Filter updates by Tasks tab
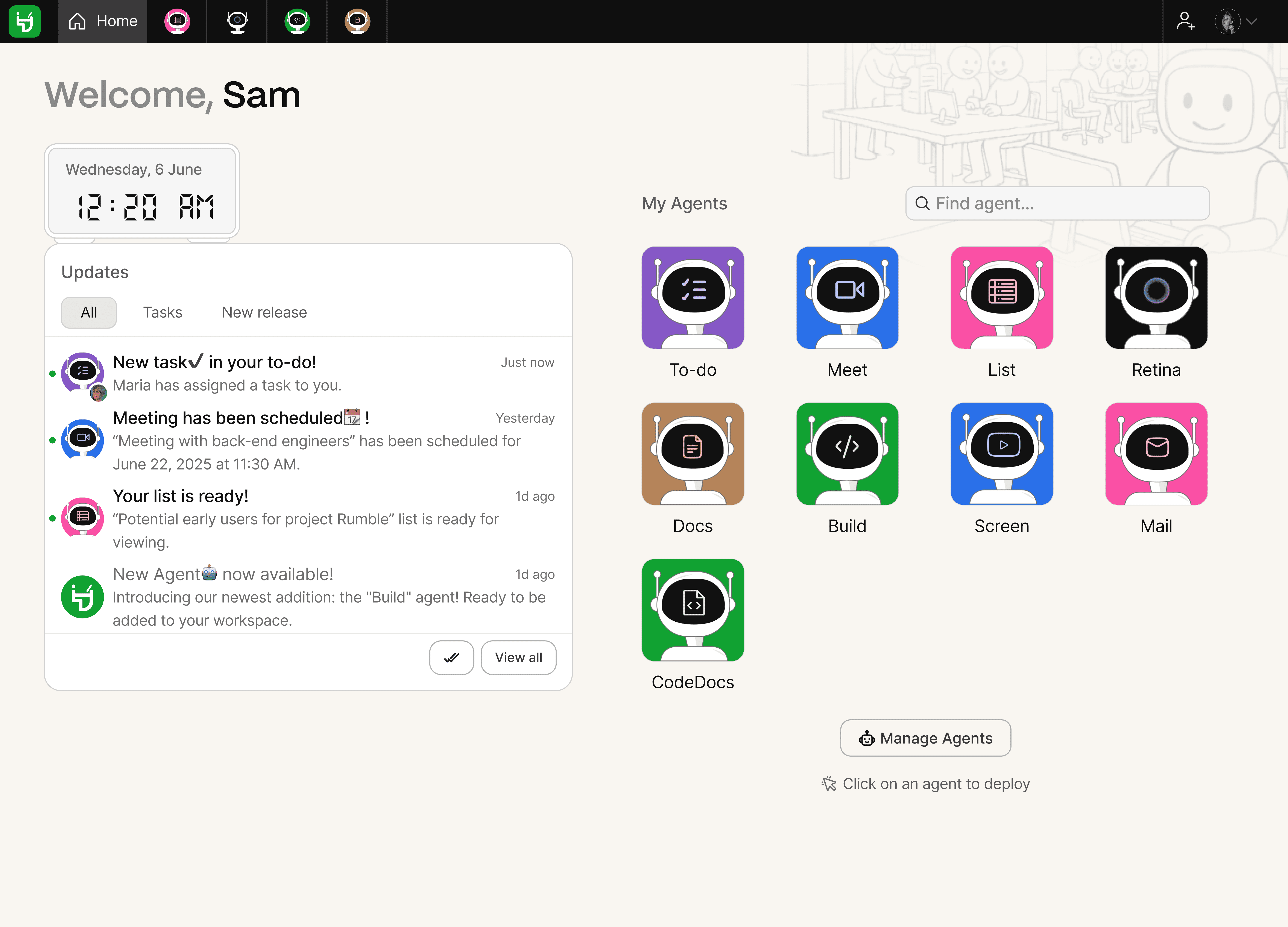 (x=163, y=312)
